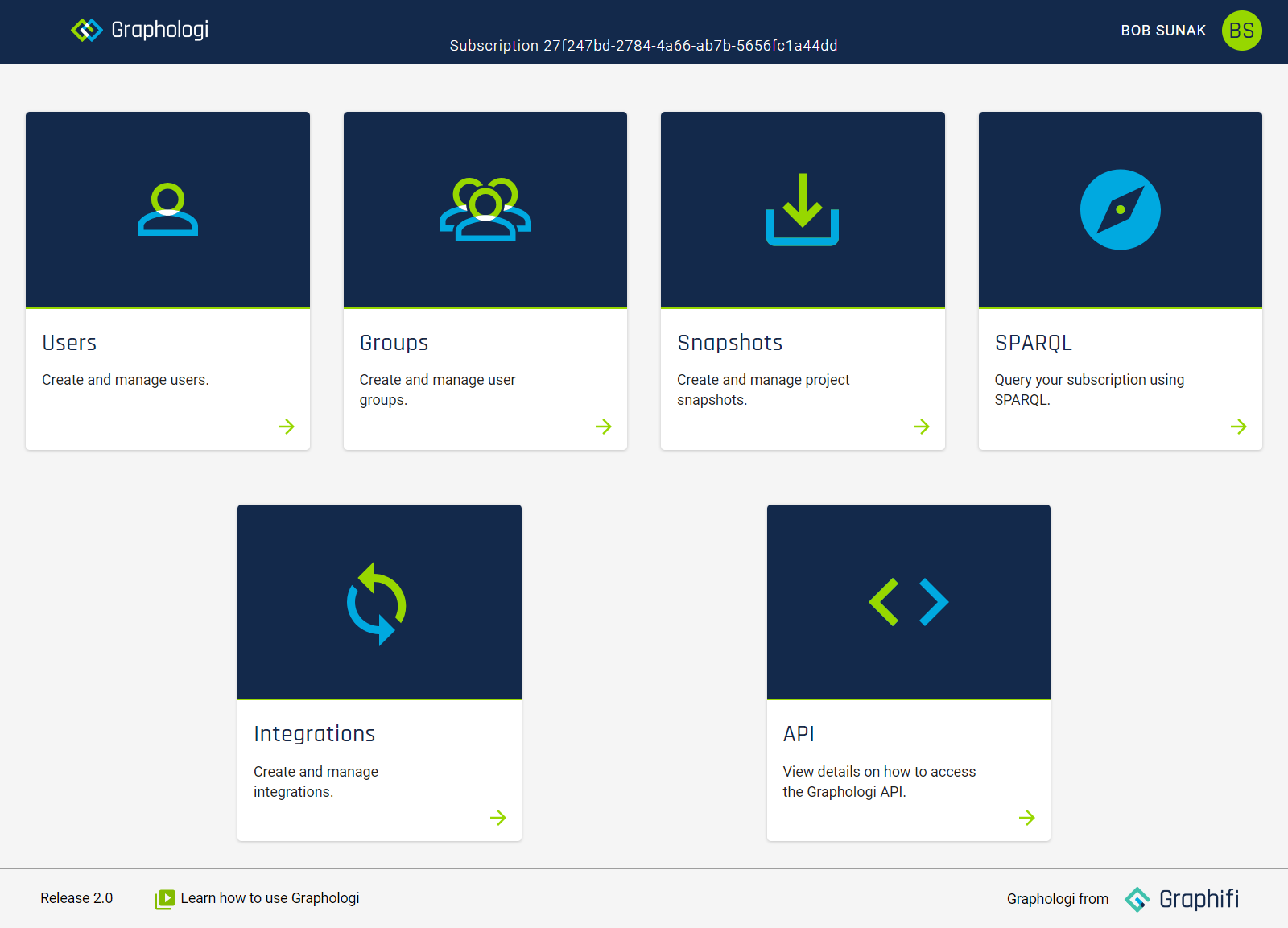This screenshot has height=928, width=1288.
Task: Click the arrow on the Groups card
Action: coord(604,427)
